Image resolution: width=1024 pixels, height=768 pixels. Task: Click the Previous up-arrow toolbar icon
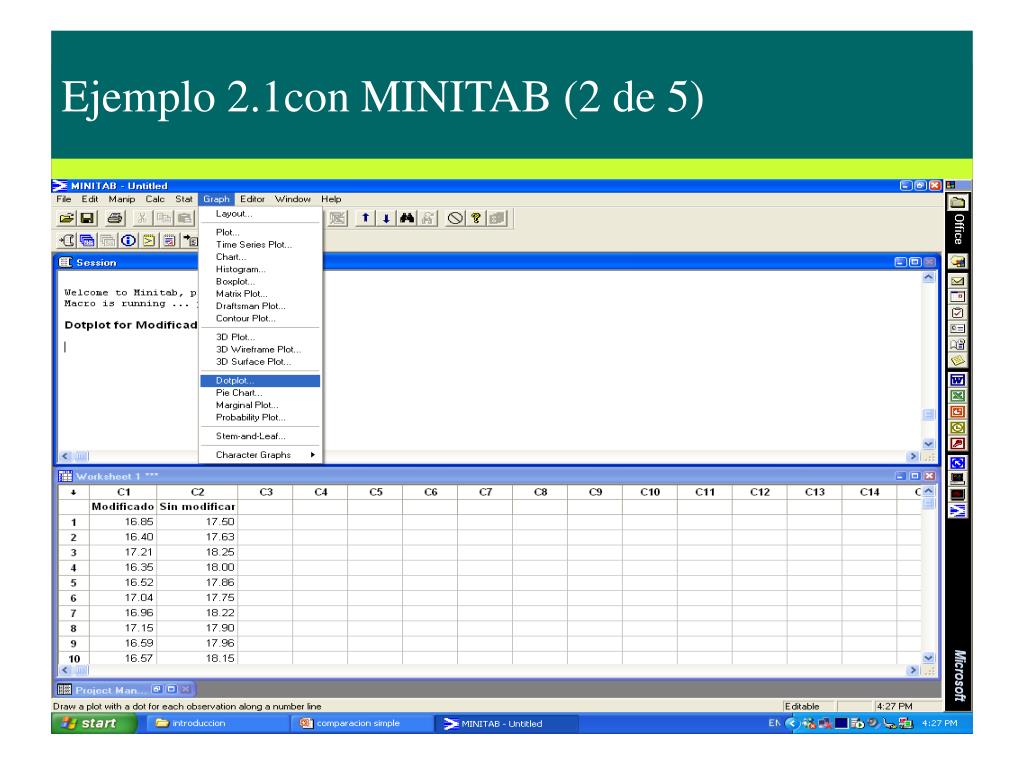(x=366, y=218)
